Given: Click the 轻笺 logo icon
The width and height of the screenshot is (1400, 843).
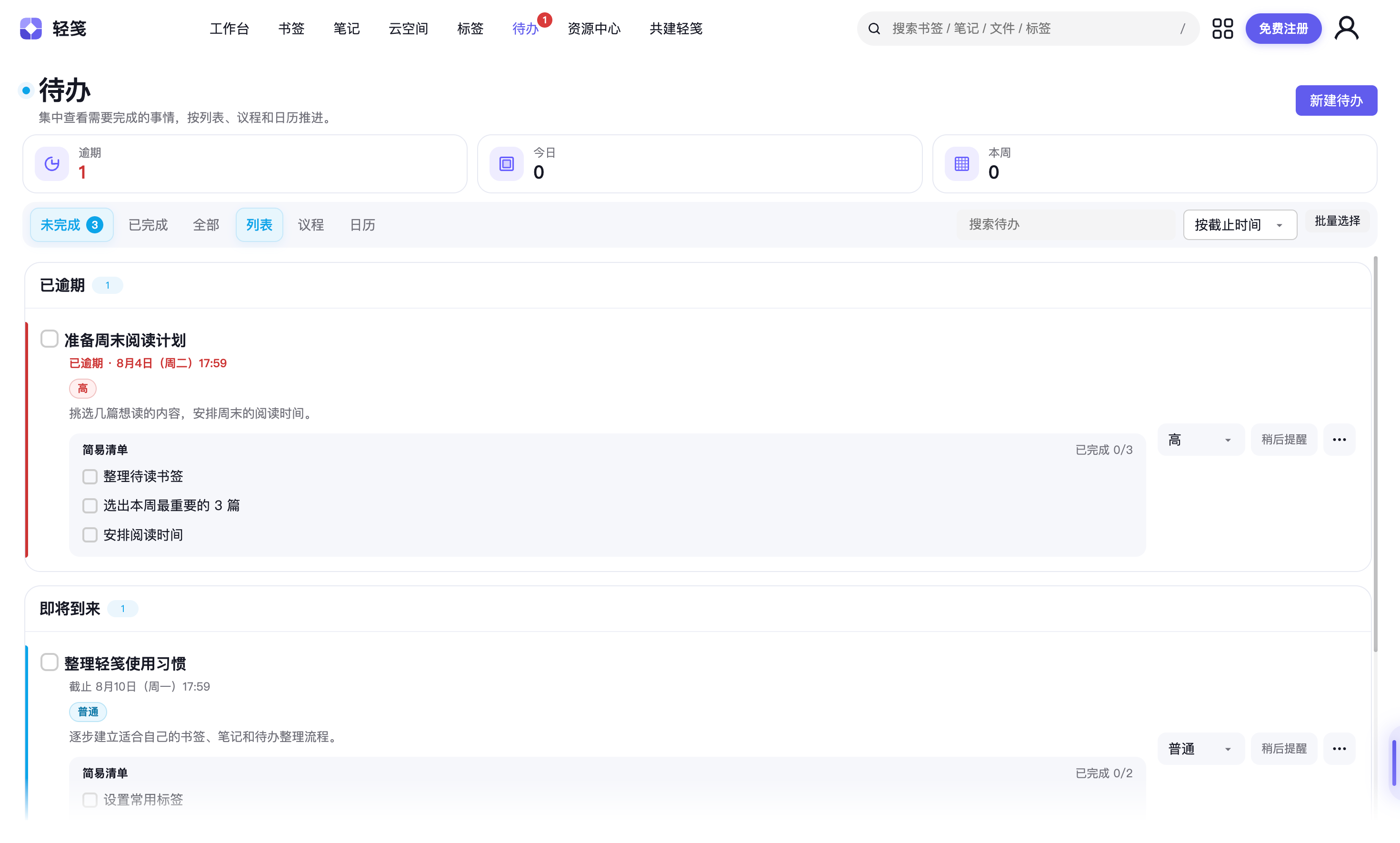Looking at the screenshot, I should pos(30,29).
